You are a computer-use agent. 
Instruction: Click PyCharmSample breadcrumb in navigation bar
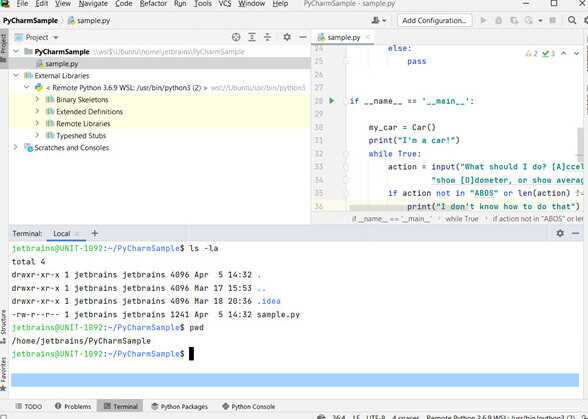(x=30, y=21)
